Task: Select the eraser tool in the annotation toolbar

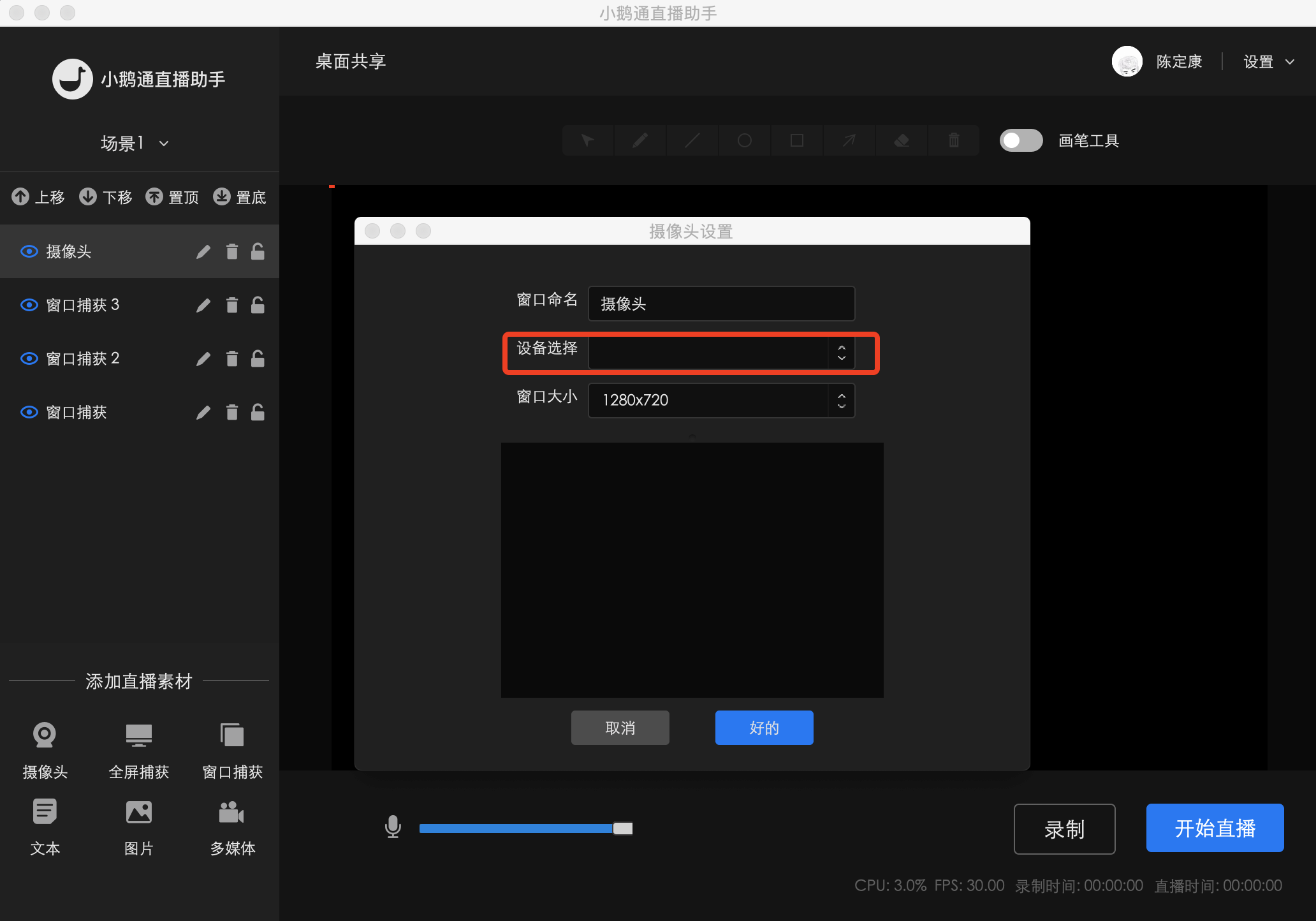Action: [x=901, y=140]
